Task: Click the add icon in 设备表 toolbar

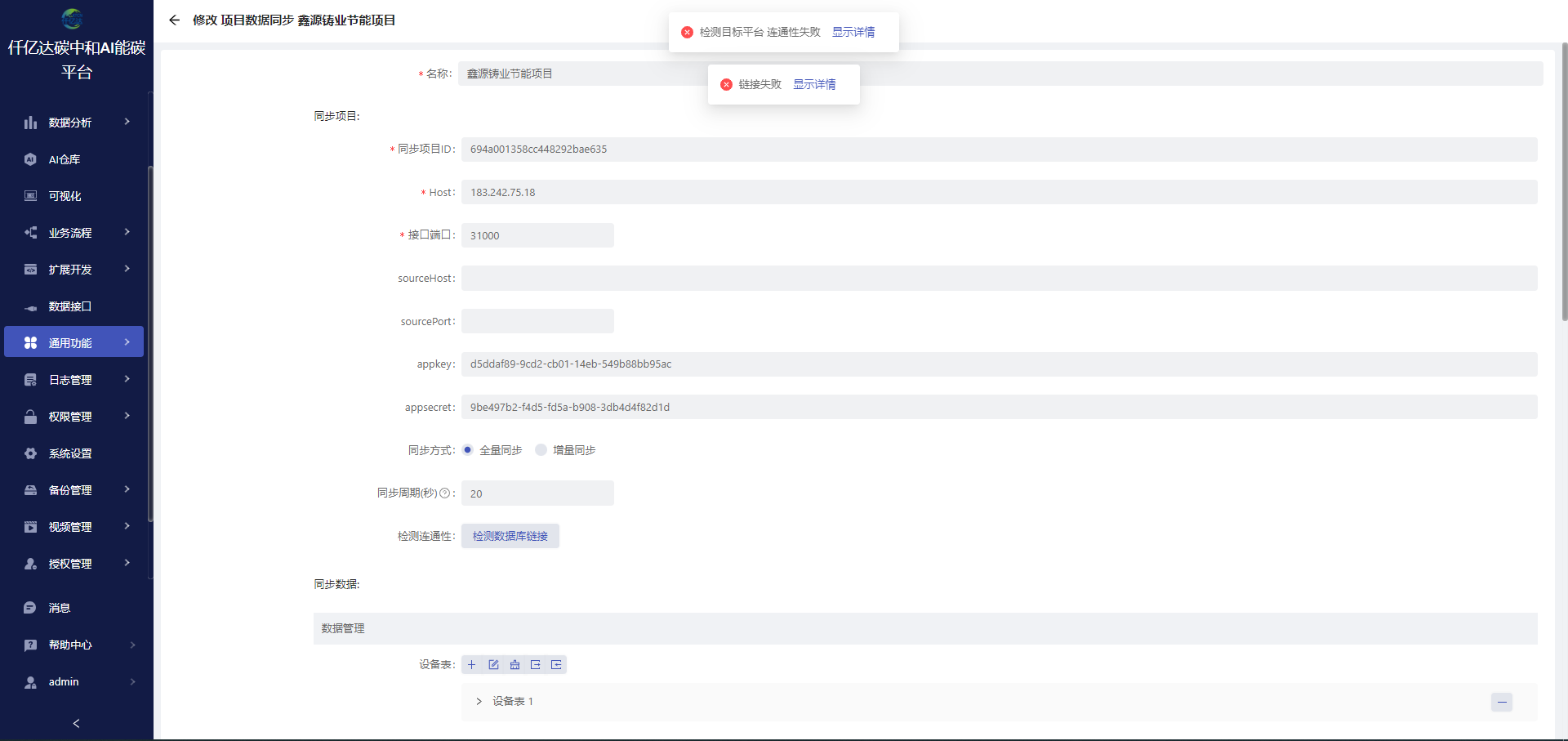Action: coord(471,664)
